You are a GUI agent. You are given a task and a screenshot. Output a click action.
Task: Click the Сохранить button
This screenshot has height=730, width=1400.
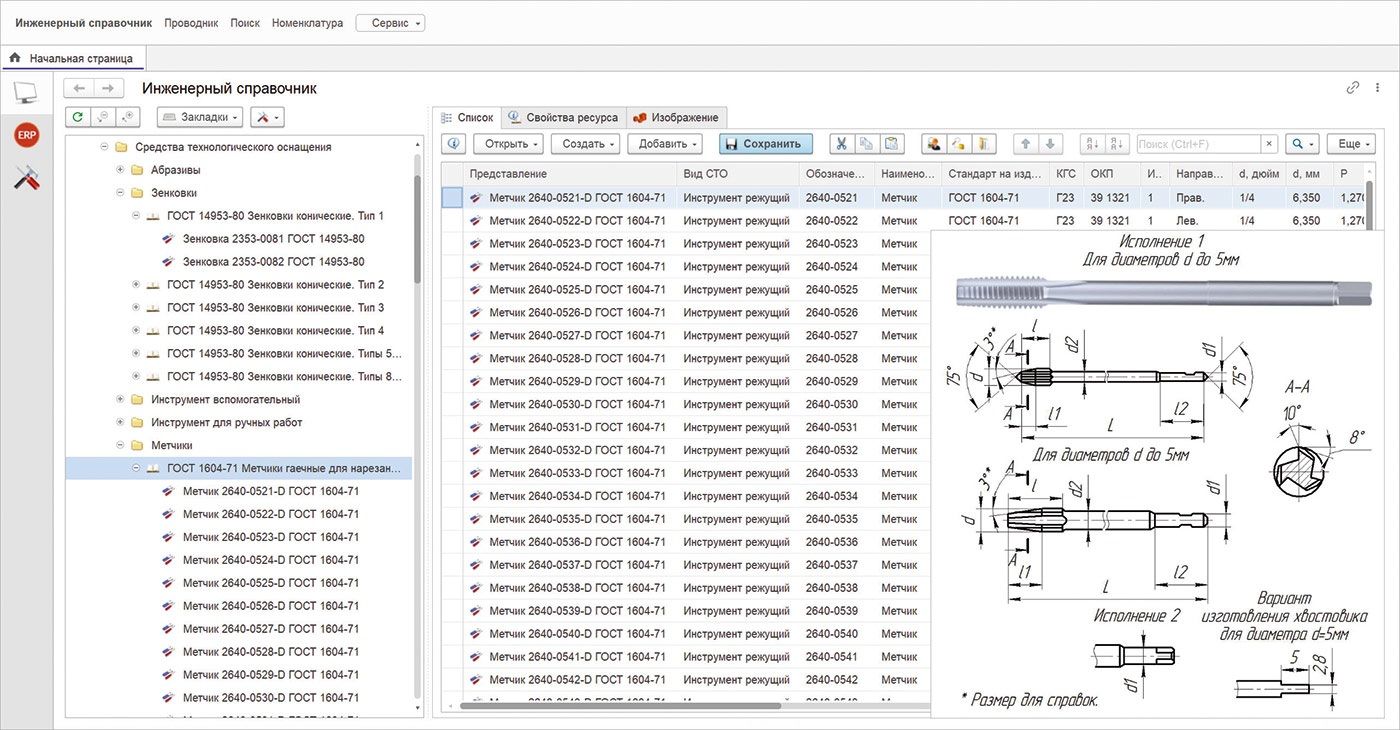tap(766, 144)
